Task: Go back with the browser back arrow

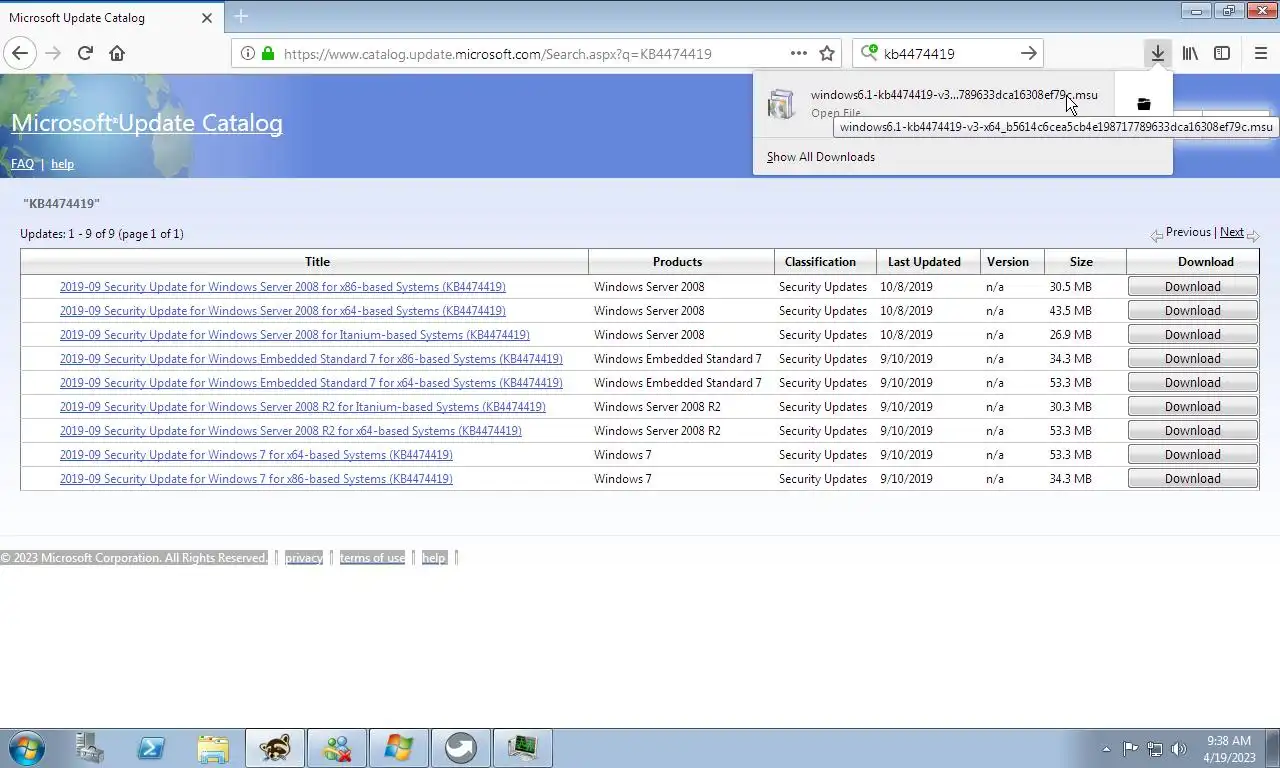Action: (20, 53)
